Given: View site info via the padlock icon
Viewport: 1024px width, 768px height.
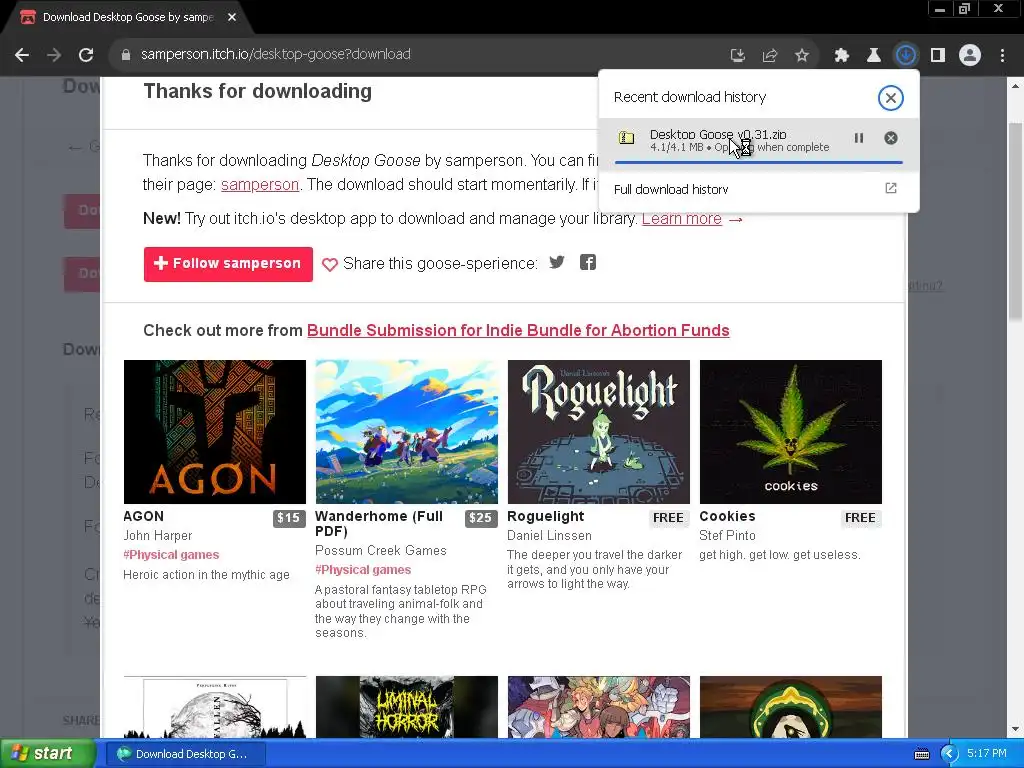Looking at the screenshot, I should point(126,55).
